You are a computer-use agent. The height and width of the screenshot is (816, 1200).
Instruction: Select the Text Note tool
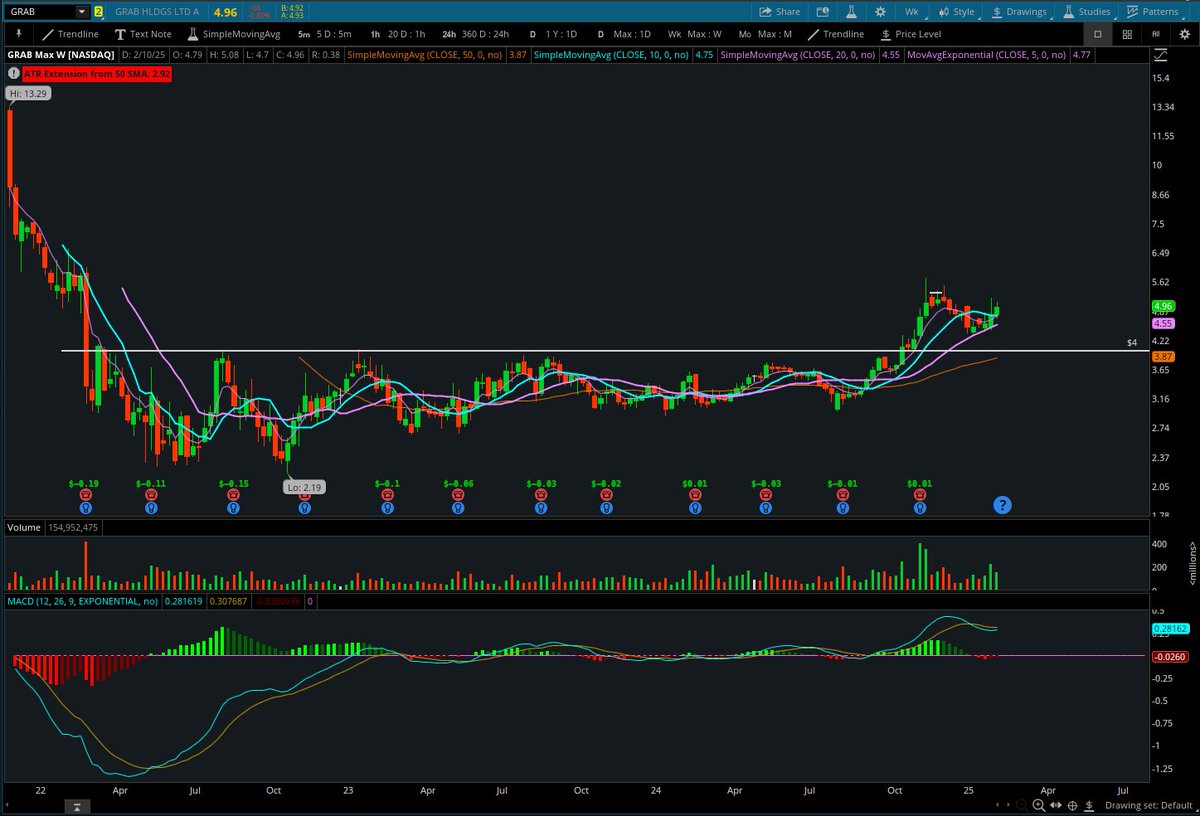143,34
